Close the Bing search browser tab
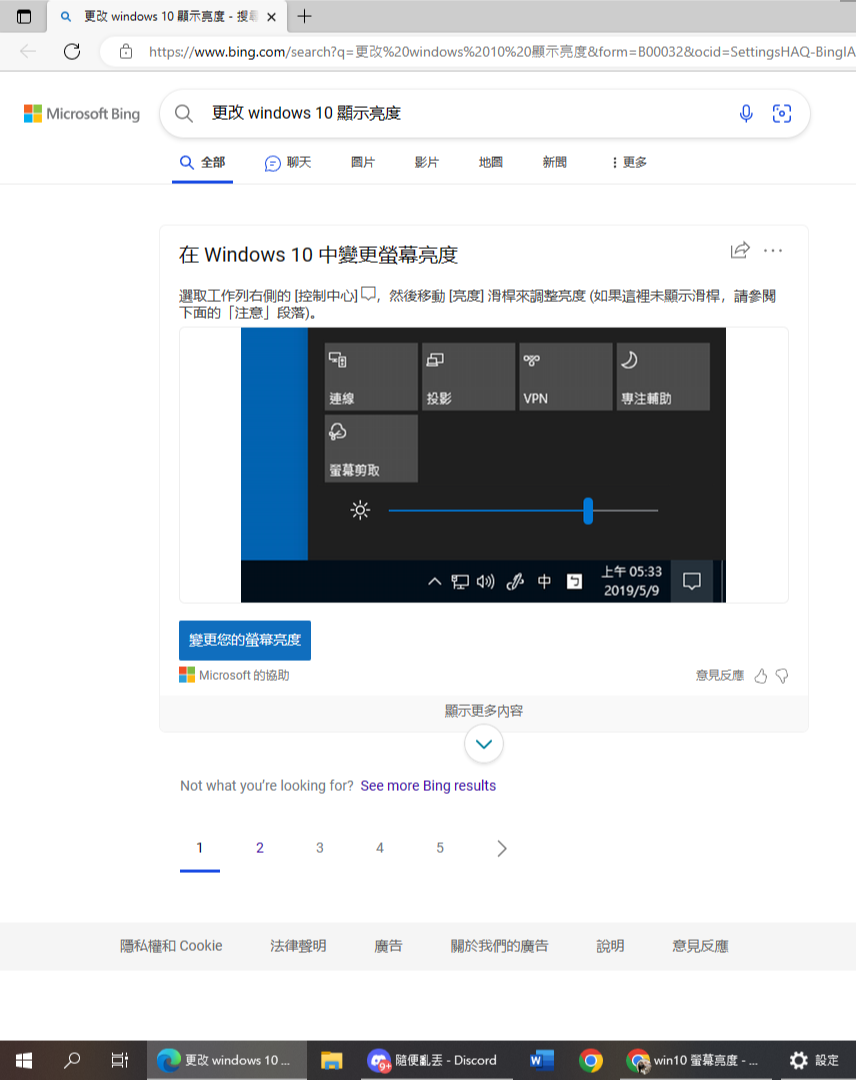This screenshot has height=1080, width=856. 271,17
